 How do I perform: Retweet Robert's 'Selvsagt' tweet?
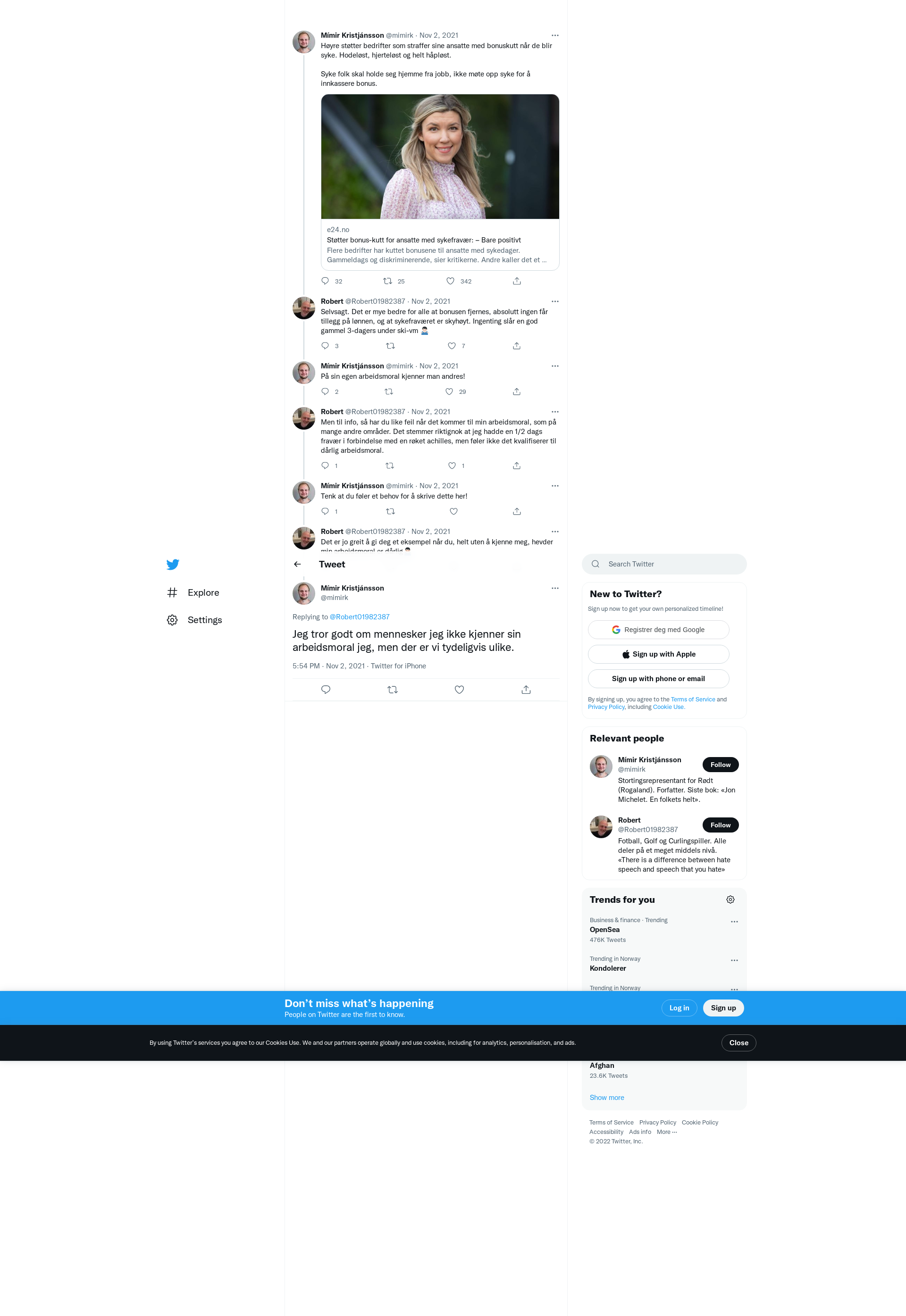(x=391, y=346)
